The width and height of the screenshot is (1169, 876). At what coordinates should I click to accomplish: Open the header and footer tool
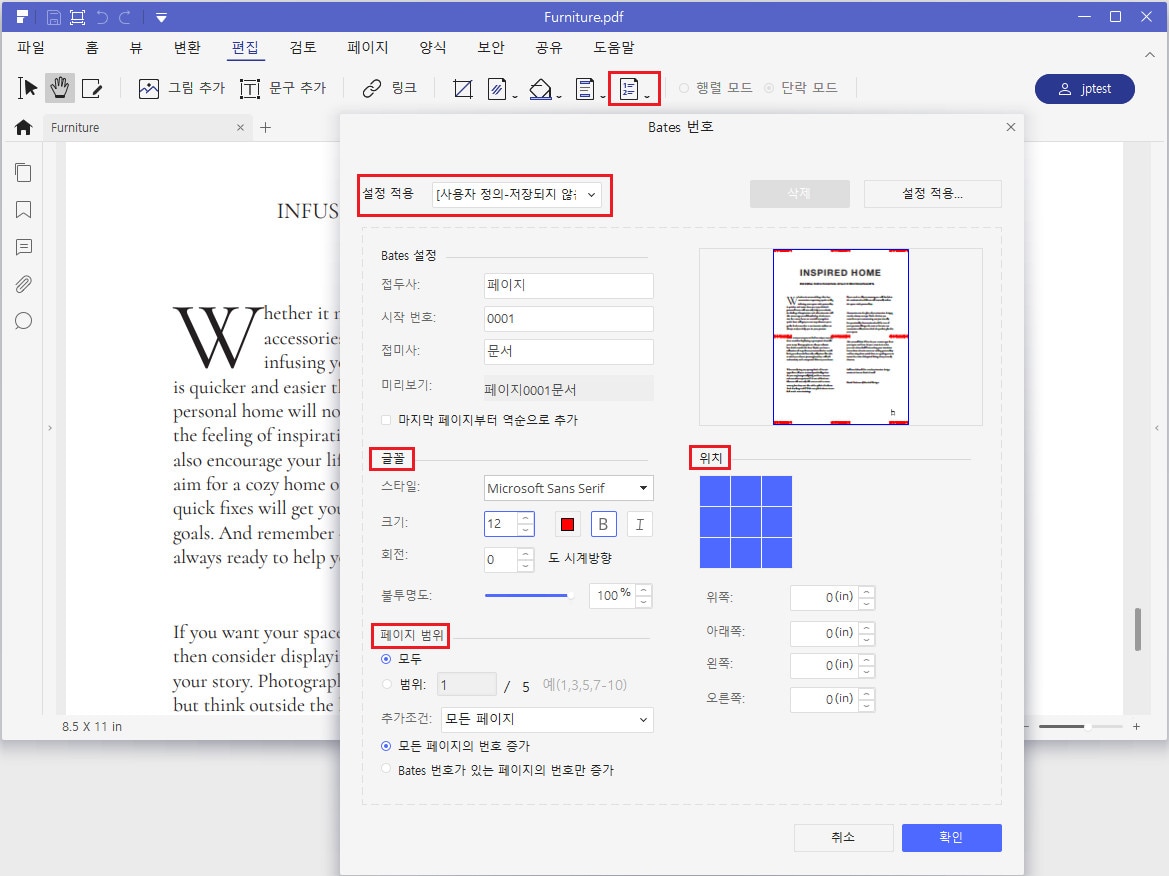point(585,89)
